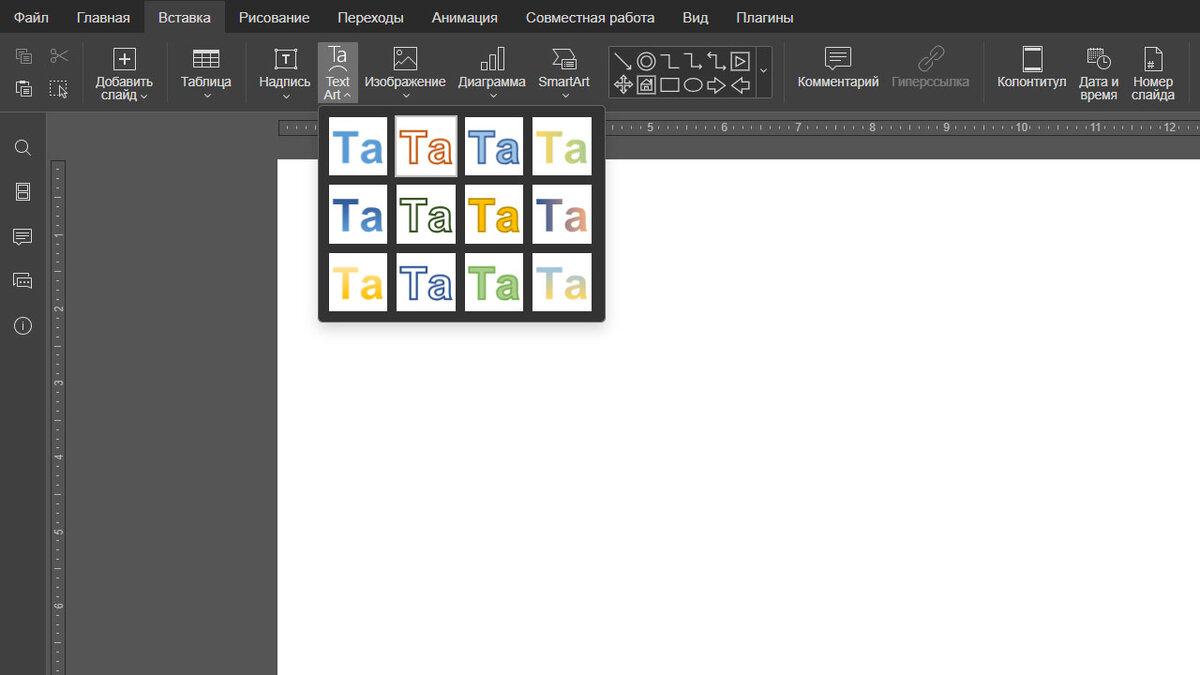Collapse the Text Art dropdown button
The image size is (1200, 675).
click(x=338, y=73)
